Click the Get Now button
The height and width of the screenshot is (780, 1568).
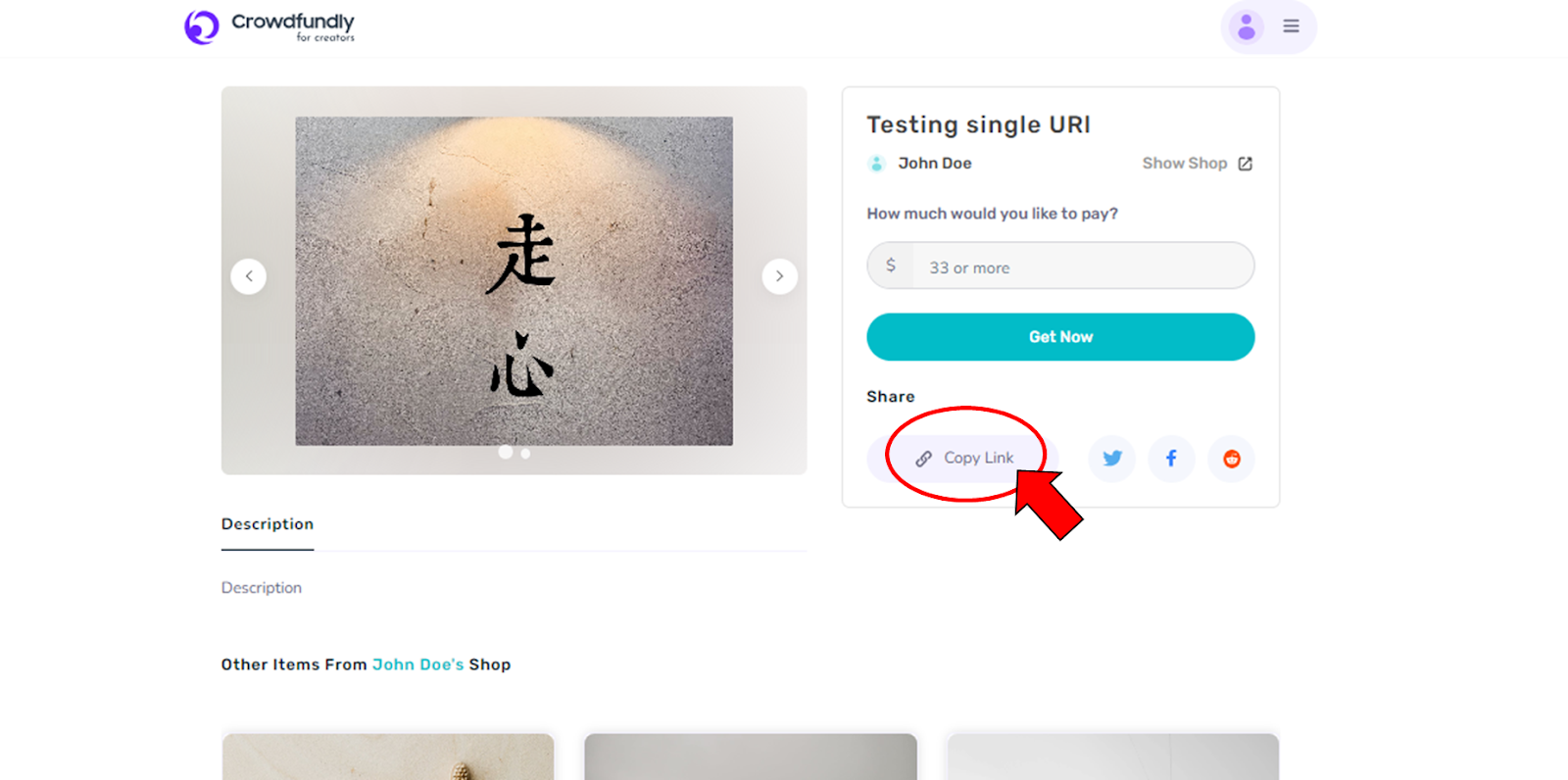point(1060,337)
